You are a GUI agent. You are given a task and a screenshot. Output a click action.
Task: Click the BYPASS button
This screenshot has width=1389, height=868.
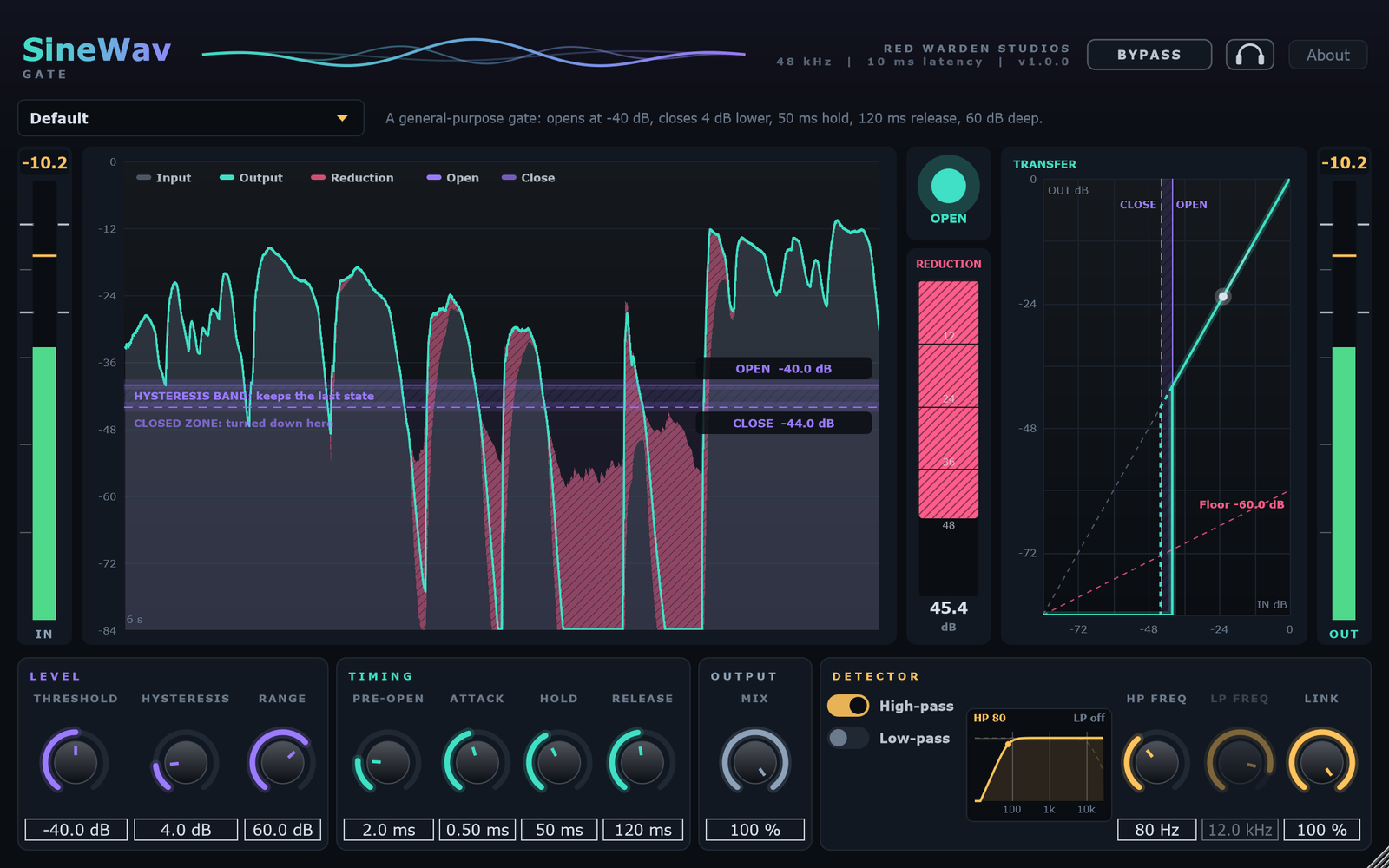1149,55
